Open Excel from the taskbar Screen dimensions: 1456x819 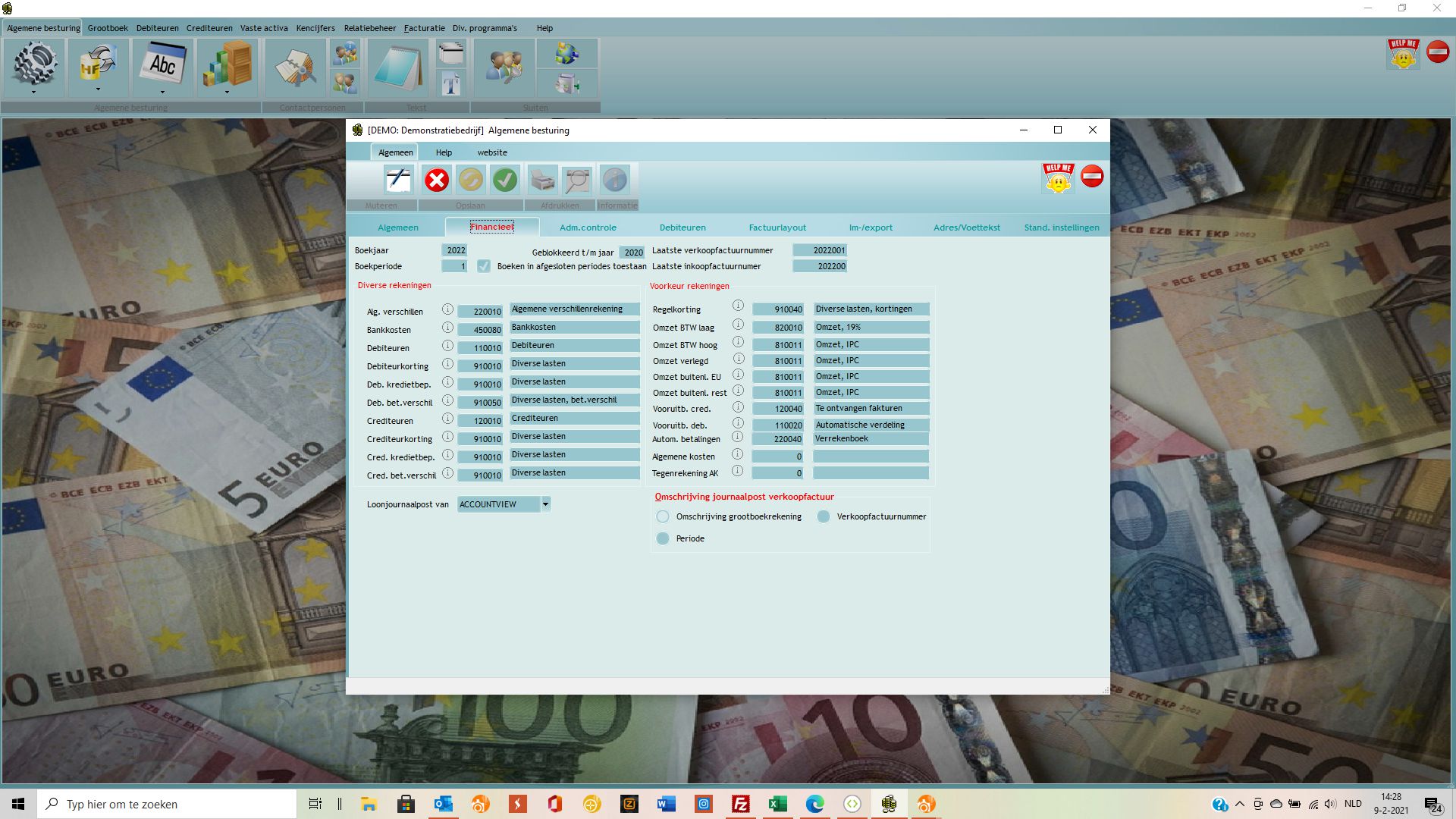click(x=777, y=804)
